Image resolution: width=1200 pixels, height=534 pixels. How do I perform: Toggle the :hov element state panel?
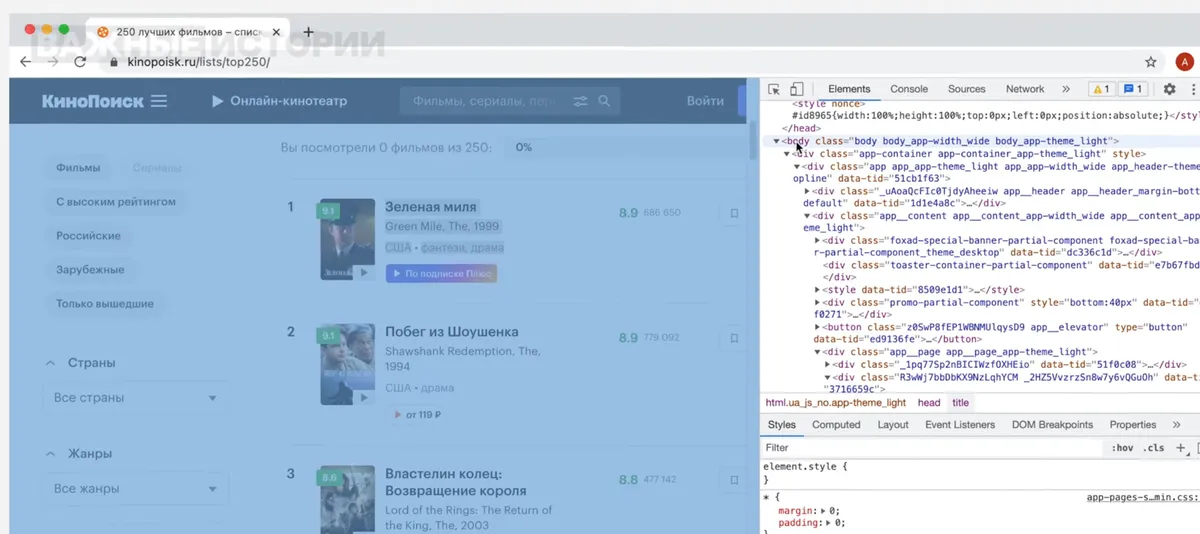[x=1122, y=448]
